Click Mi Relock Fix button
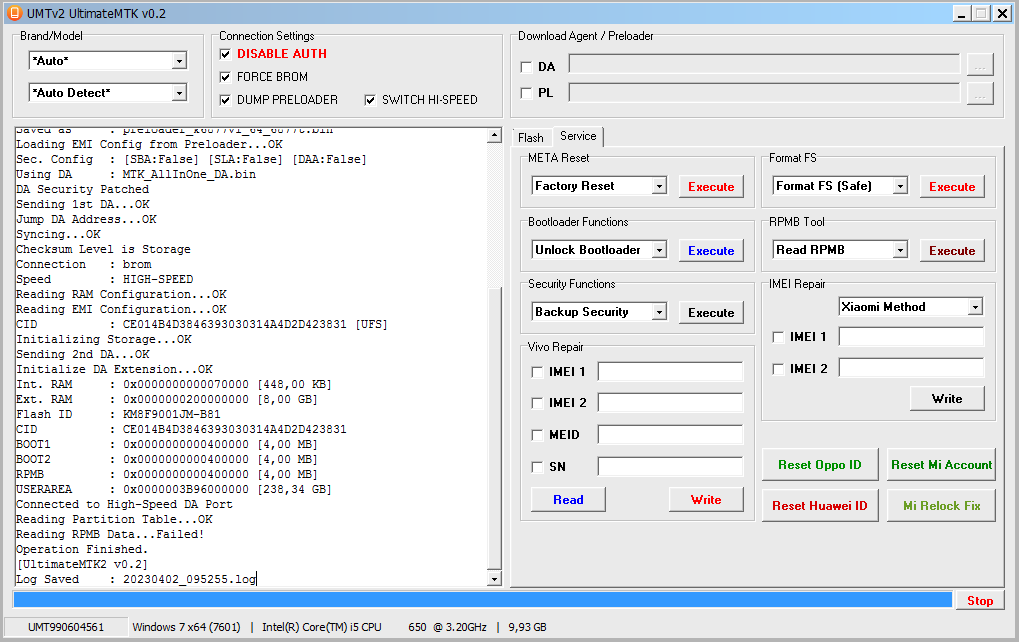1019x642 pixels. (941, 506)
